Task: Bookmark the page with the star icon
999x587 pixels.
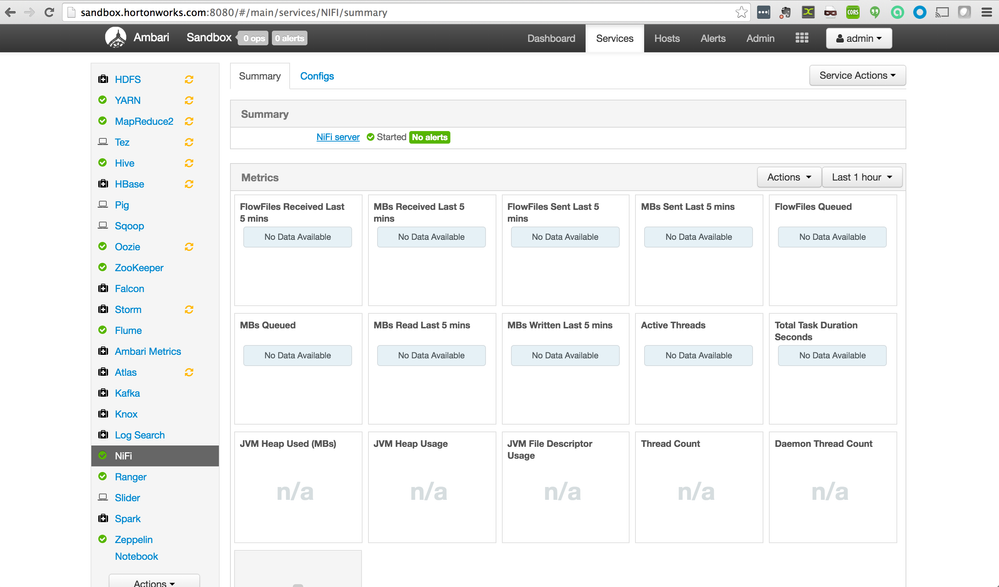Action: (x=741, y=12)
